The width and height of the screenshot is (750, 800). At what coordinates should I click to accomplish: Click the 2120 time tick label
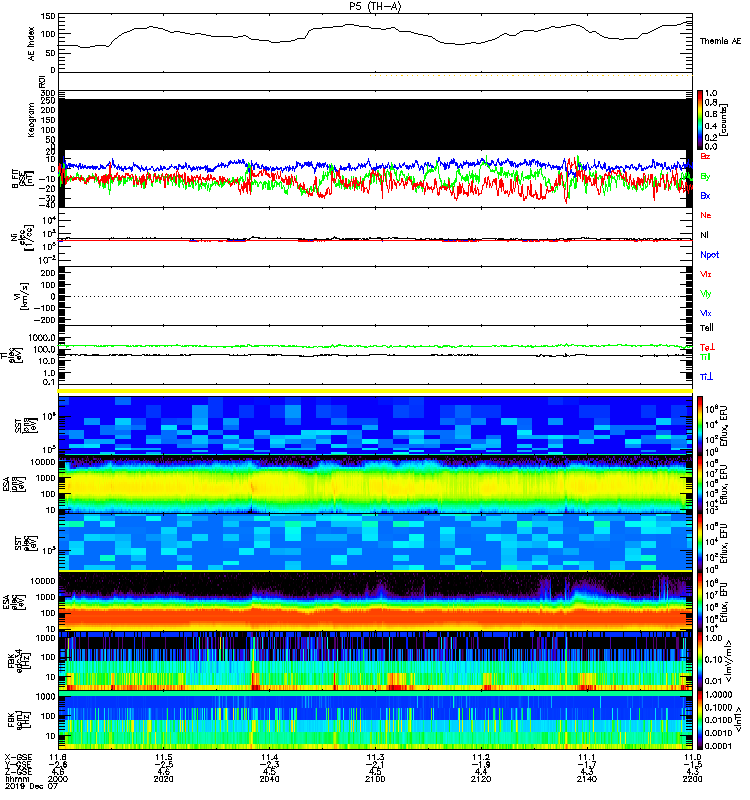481,779
